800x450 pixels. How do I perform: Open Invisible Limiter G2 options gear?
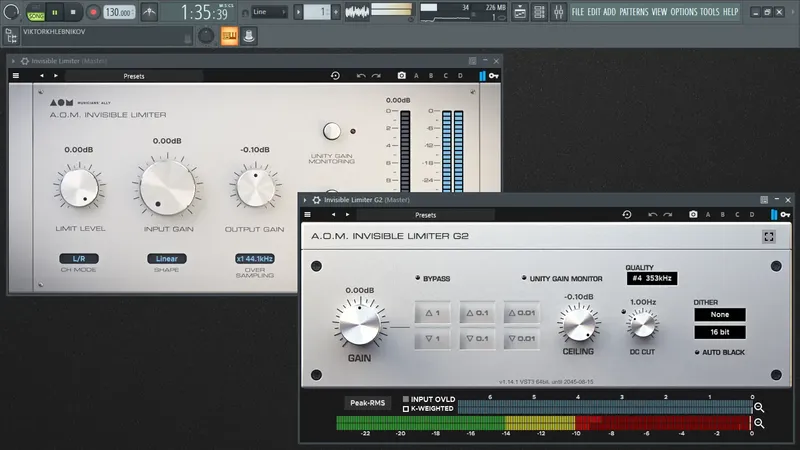316,200
